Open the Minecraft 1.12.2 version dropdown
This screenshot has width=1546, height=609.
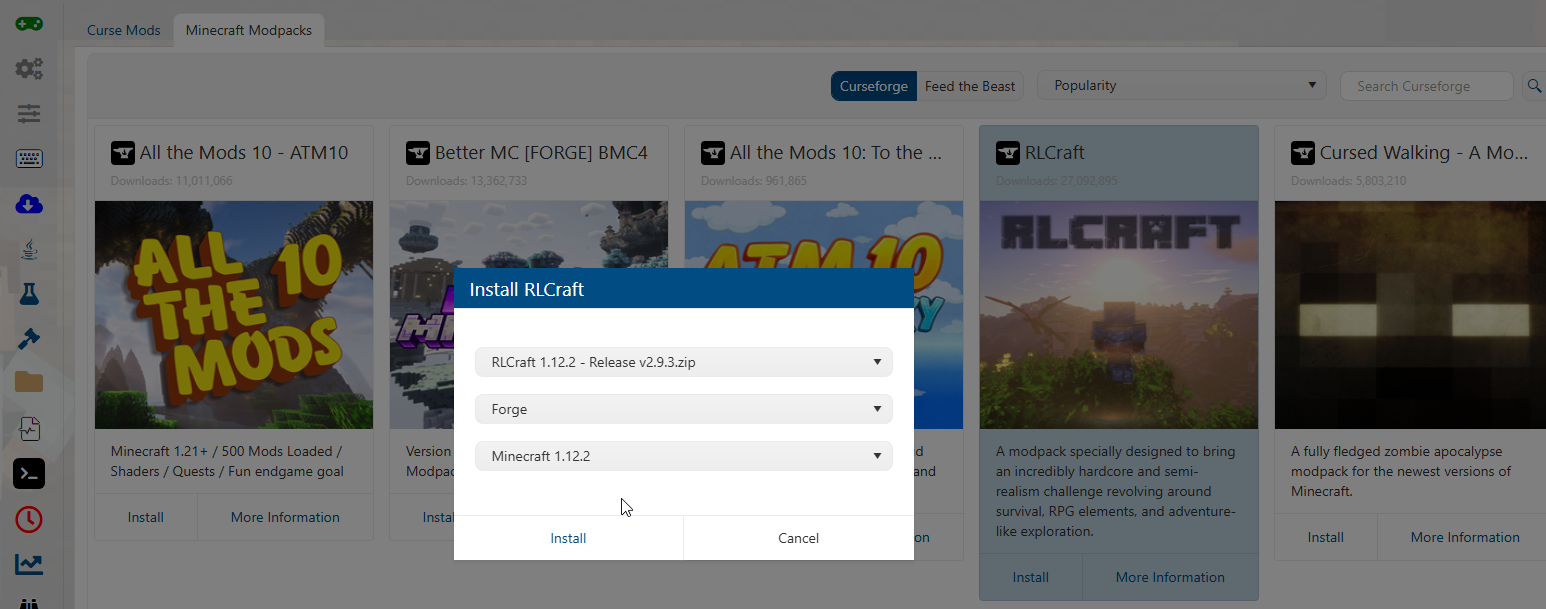[683, 456]
